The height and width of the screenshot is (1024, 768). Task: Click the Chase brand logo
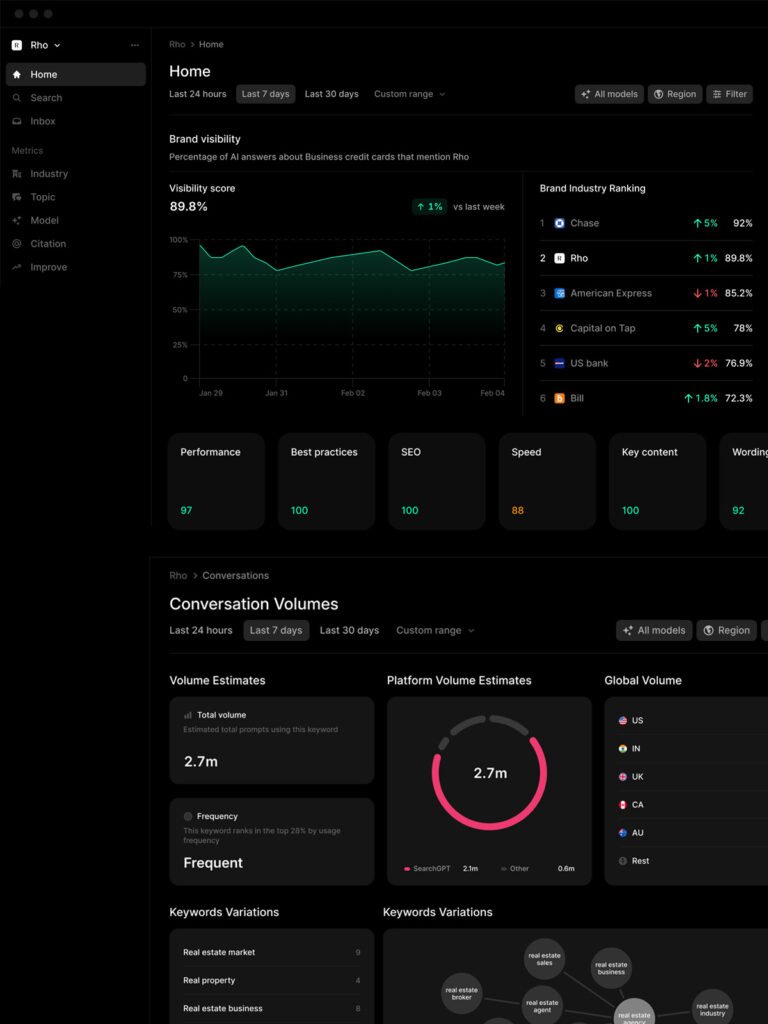coord(559,223)
